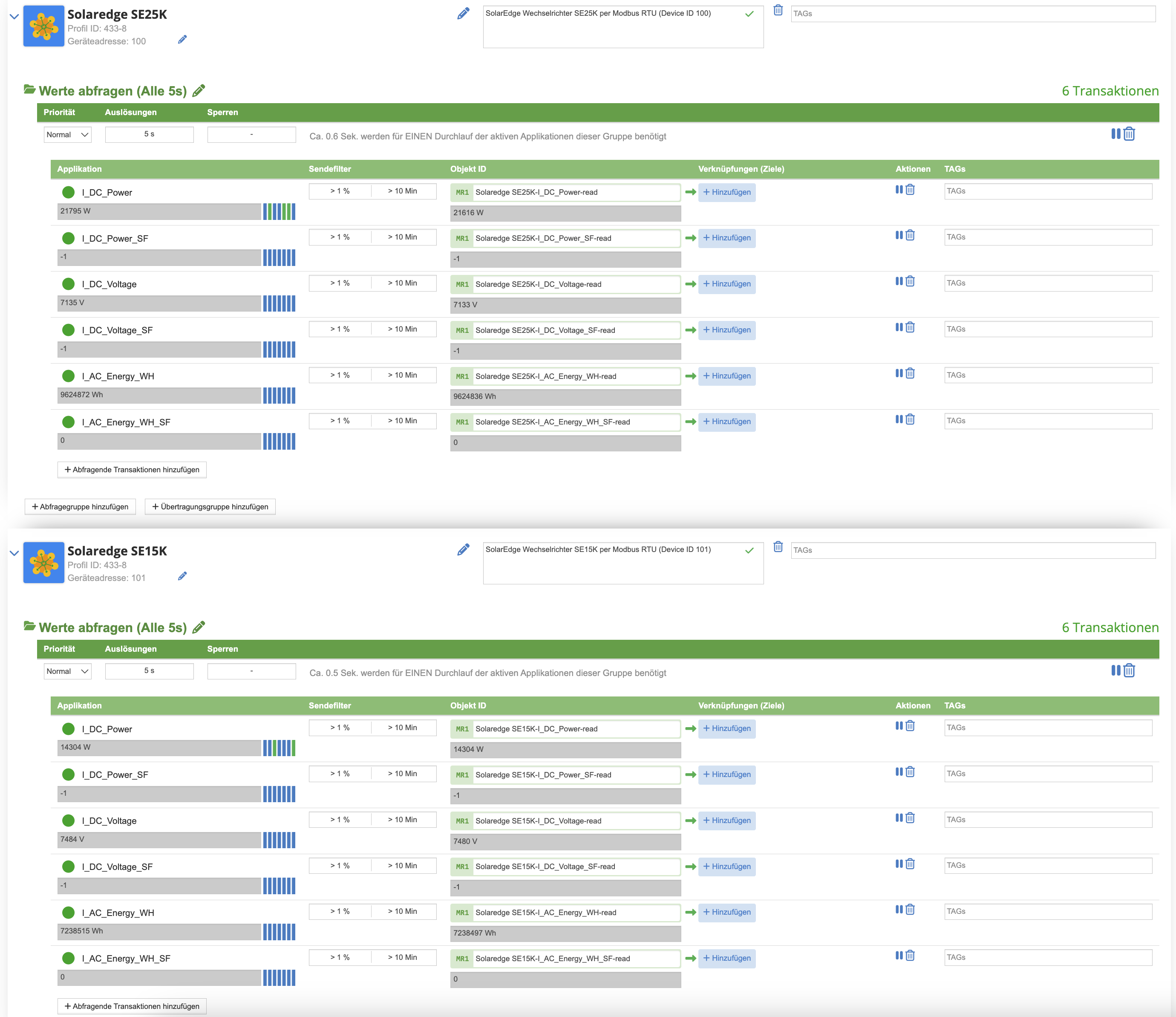Delete SE25K I_DC_Voltage_SF transaction
Image resolution: width=1176 pixels, height=1017 pixels.
tap(911, 327)
